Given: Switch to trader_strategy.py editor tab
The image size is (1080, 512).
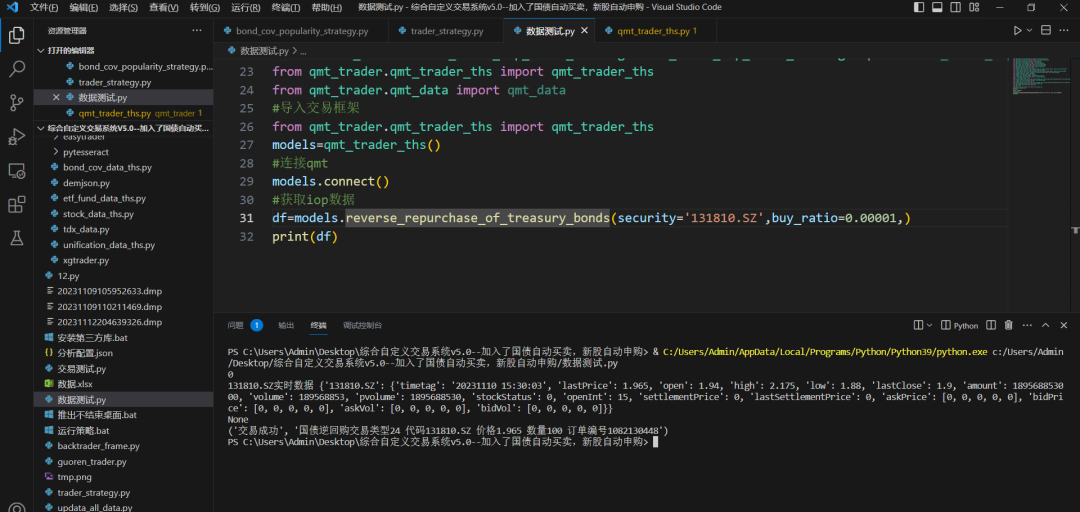Looking at the screenshot, I should pos(446,32).
